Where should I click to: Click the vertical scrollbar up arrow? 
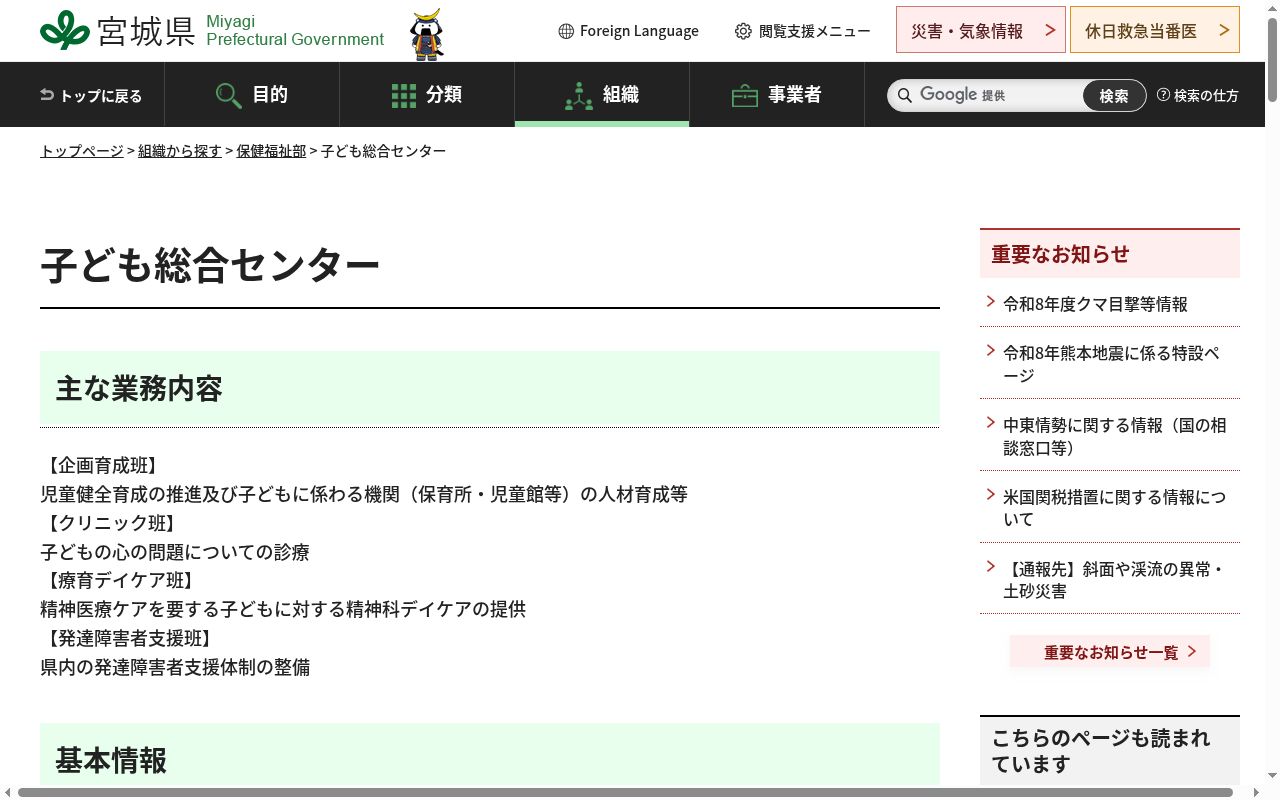click(x=1272, y=6)
